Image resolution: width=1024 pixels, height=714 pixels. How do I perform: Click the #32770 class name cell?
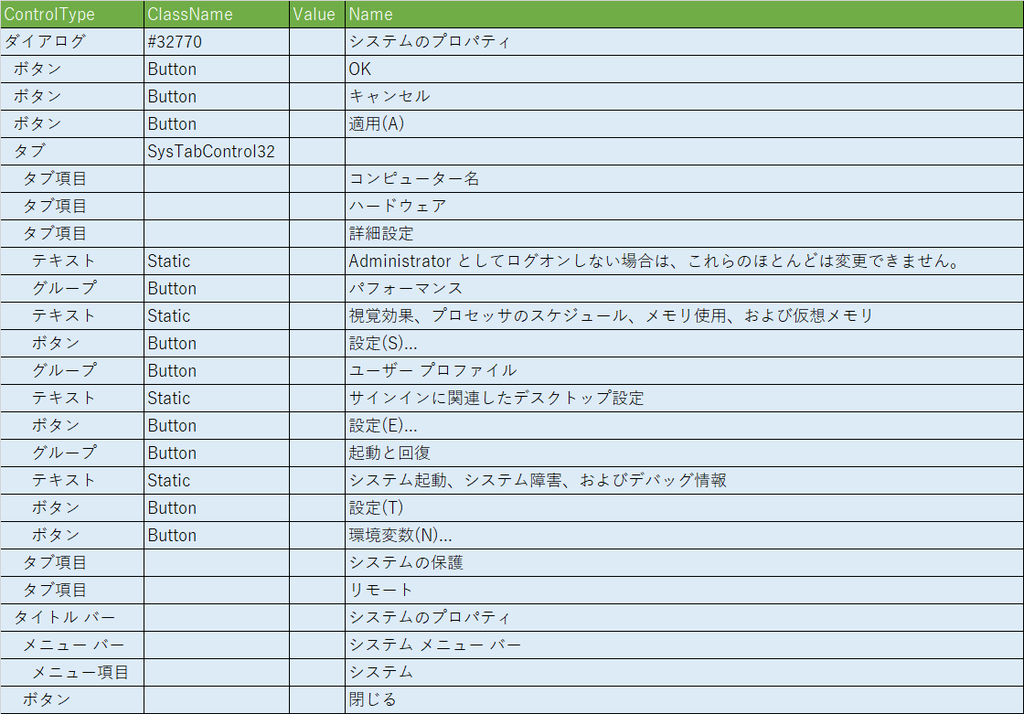(216, 42)
